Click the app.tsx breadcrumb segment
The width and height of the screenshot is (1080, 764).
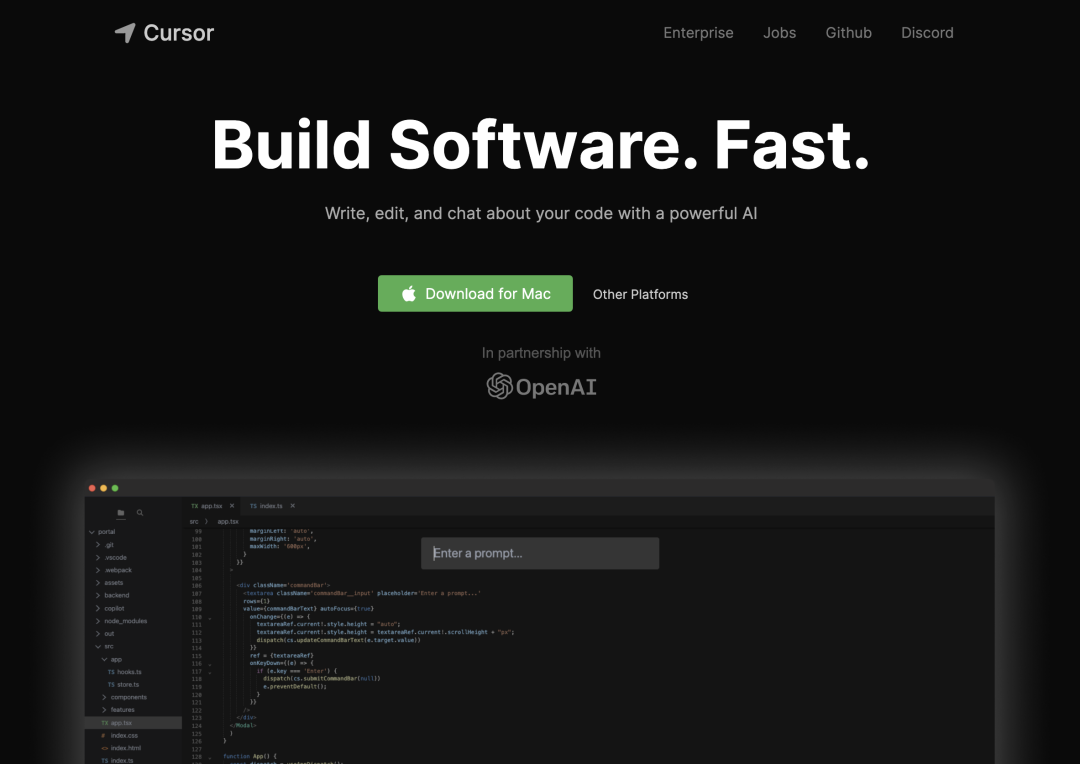click(228, 522)
